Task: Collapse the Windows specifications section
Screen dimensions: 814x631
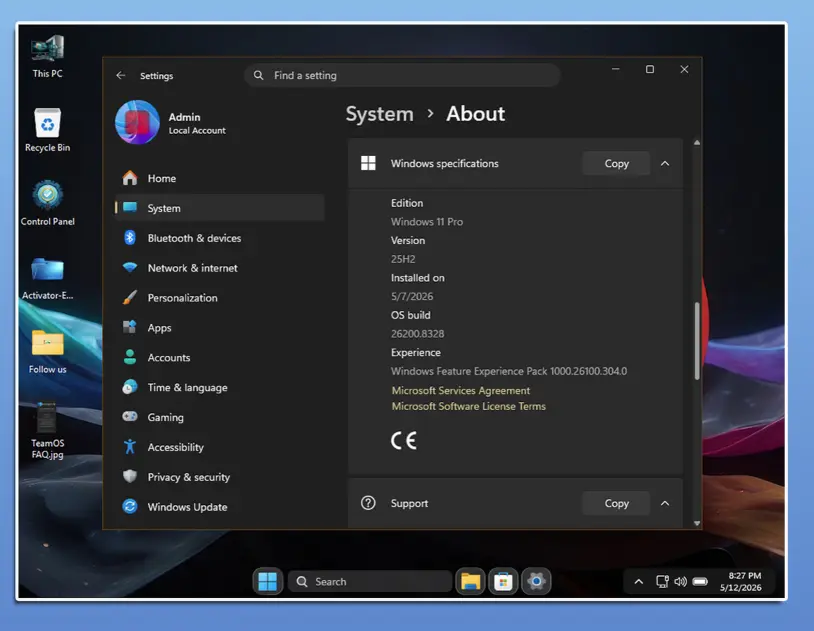Action: click(x=664, y=163)
